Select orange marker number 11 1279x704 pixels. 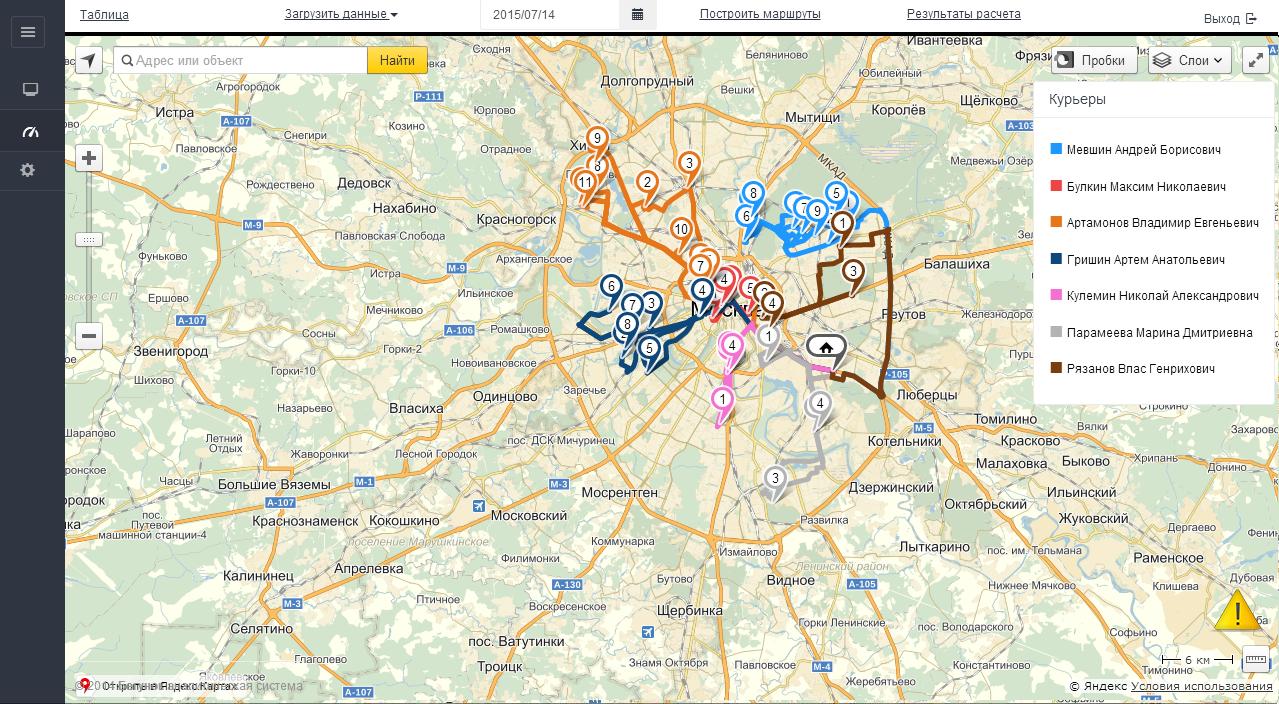point(585,182)
